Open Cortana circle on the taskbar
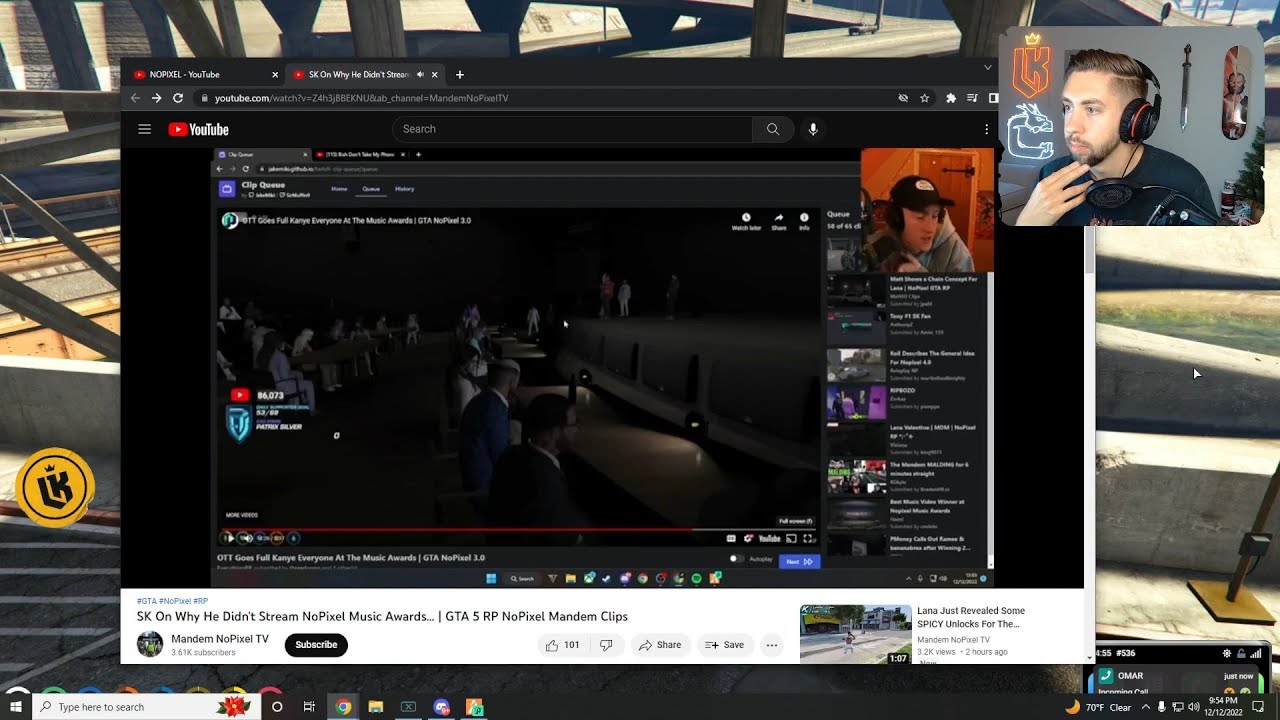The height and width of the screenshot is (720, 1280). (277, 707)
